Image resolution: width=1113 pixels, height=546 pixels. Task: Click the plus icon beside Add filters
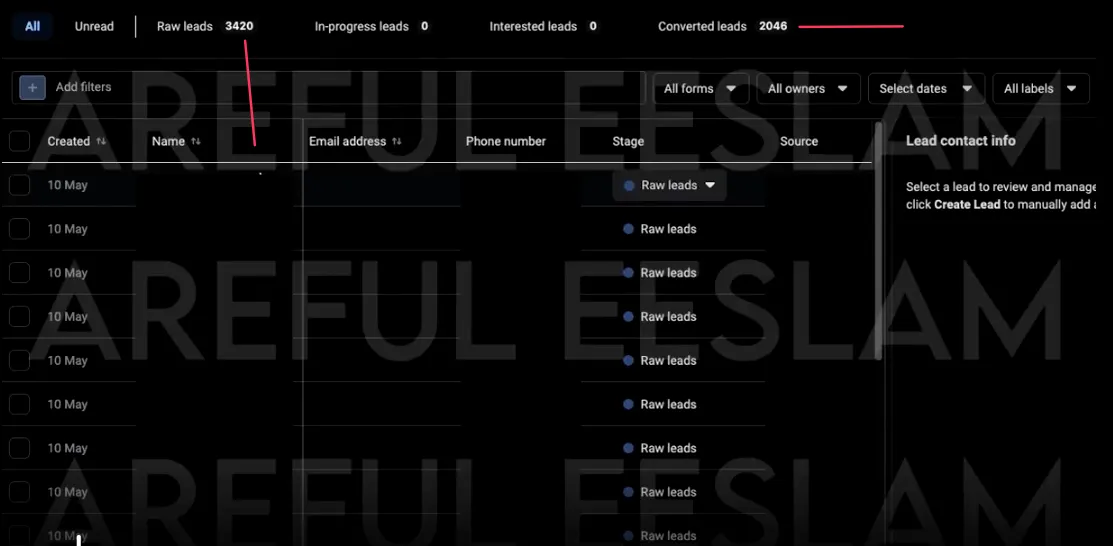33,87
